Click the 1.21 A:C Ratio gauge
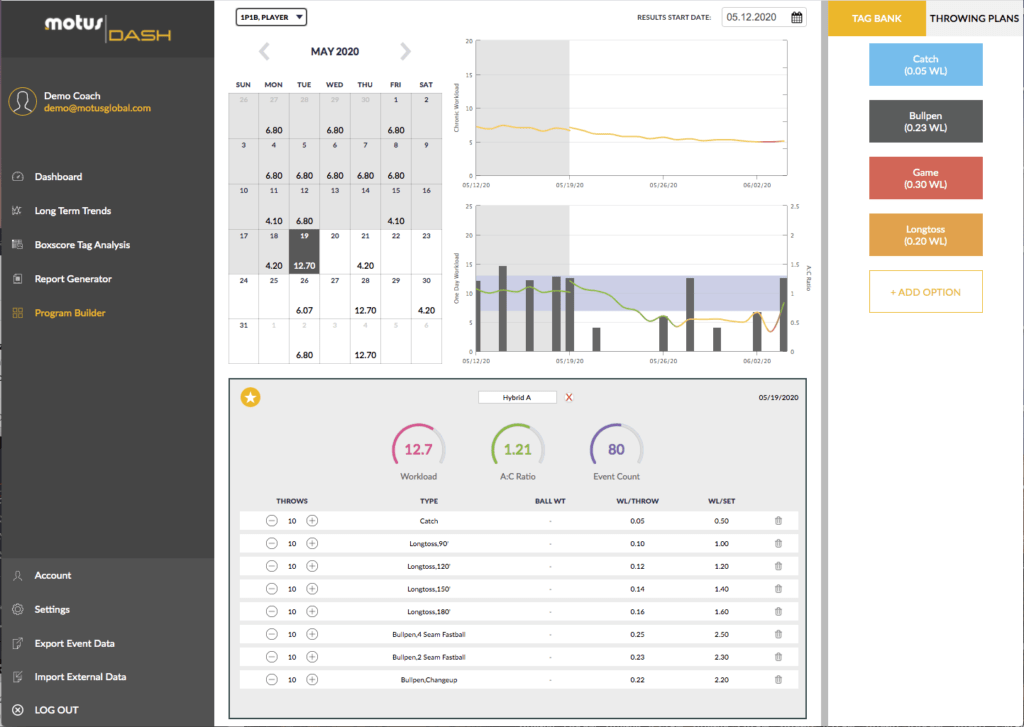 pos(518,447)
